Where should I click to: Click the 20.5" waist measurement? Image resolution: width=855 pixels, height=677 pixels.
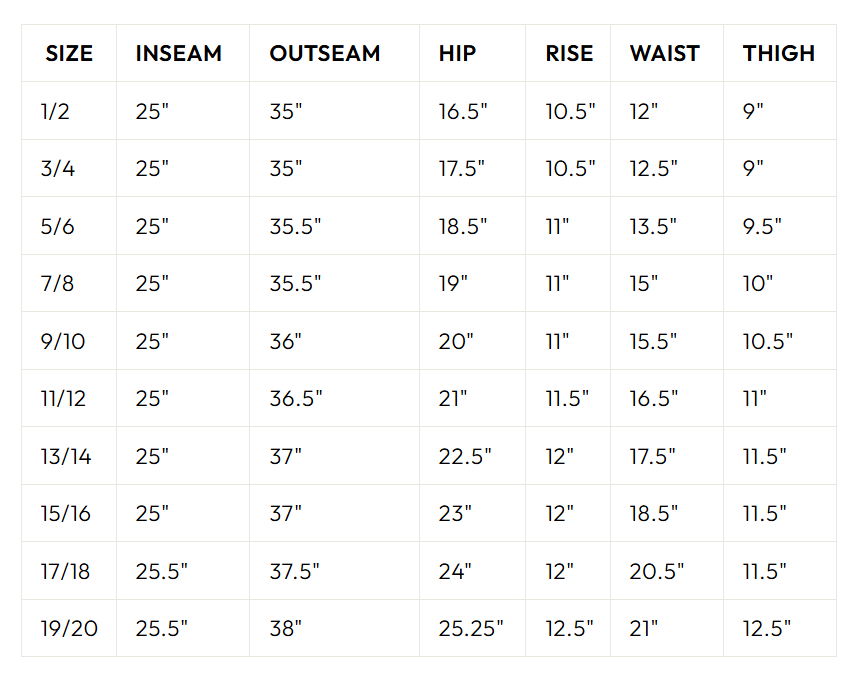tap(657, 571)
